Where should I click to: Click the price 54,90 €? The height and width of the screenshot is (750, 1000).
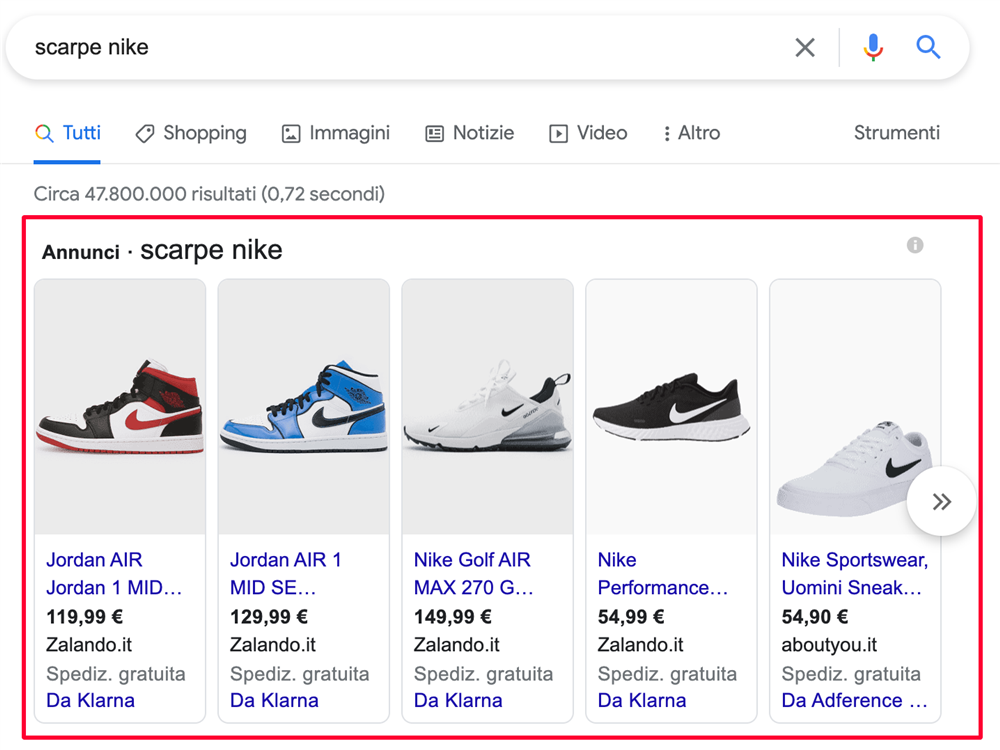click(x=814, y=617)
